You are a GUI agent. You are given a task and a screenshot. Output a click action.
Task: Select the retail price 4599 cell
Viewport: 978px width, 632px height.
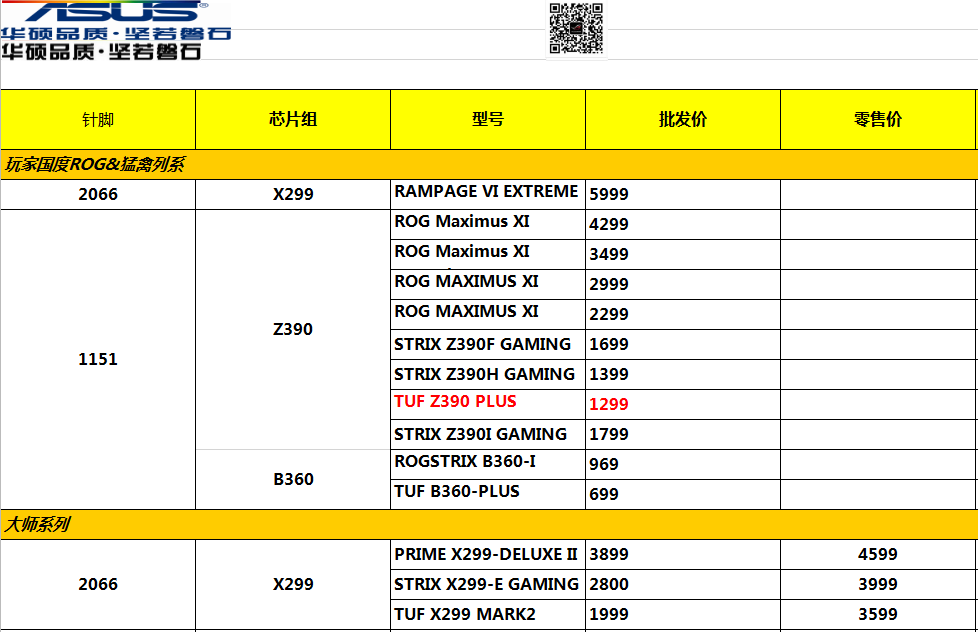click(x=878, y=554)
